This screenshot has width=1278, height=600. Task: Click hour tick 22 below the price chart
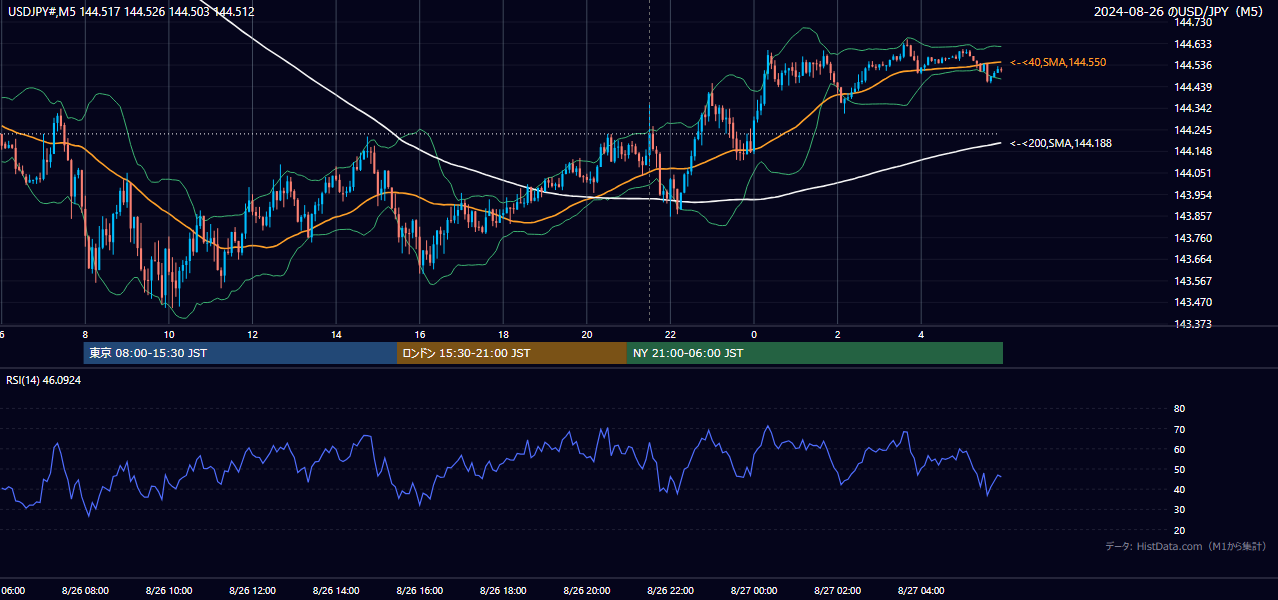tap(670, 335)
